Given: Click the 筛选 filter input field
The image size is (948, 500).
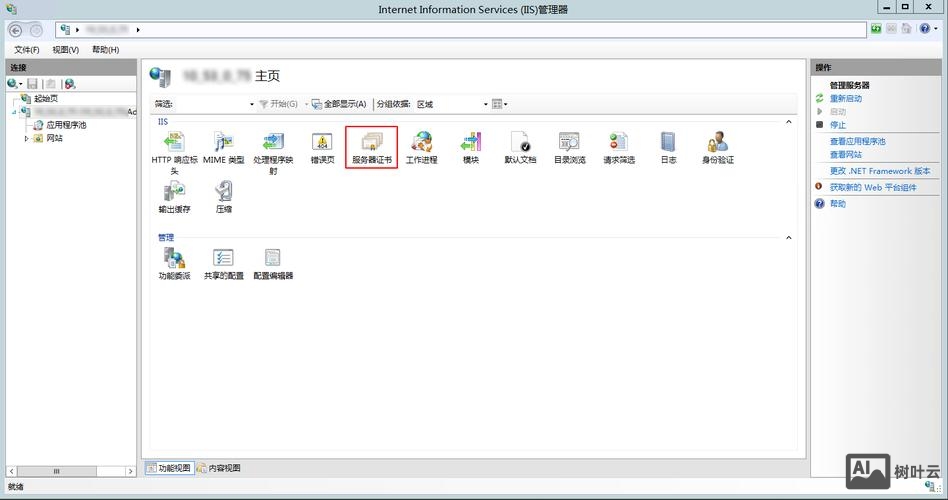Looking at the screenshot, I should pos(215,104).
